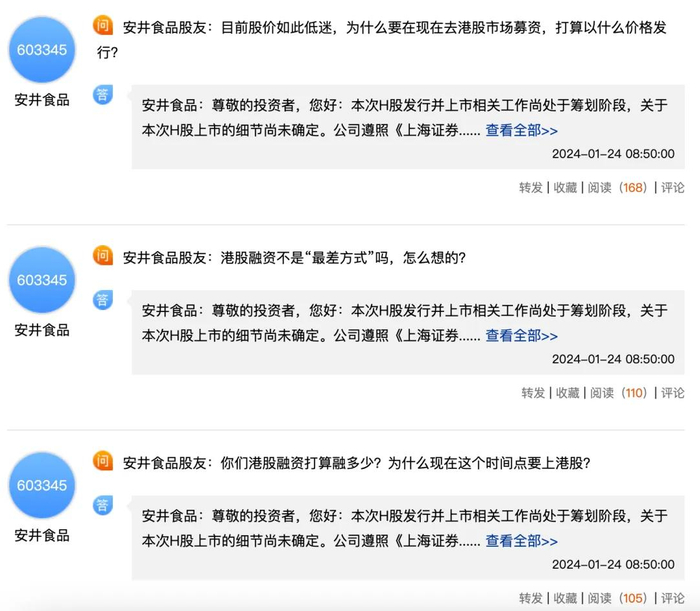Click 转发 on the post with 168 reads

[x=531, y=187]
